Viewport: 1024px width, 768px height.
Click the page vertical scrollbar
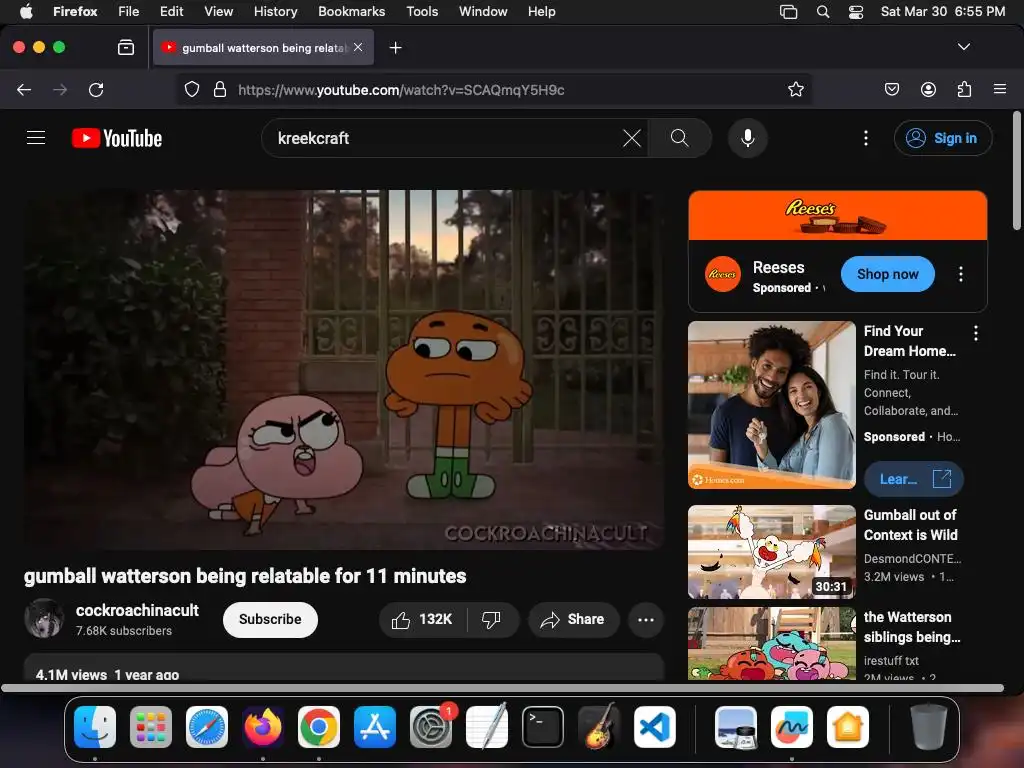tap(1016, 171)
